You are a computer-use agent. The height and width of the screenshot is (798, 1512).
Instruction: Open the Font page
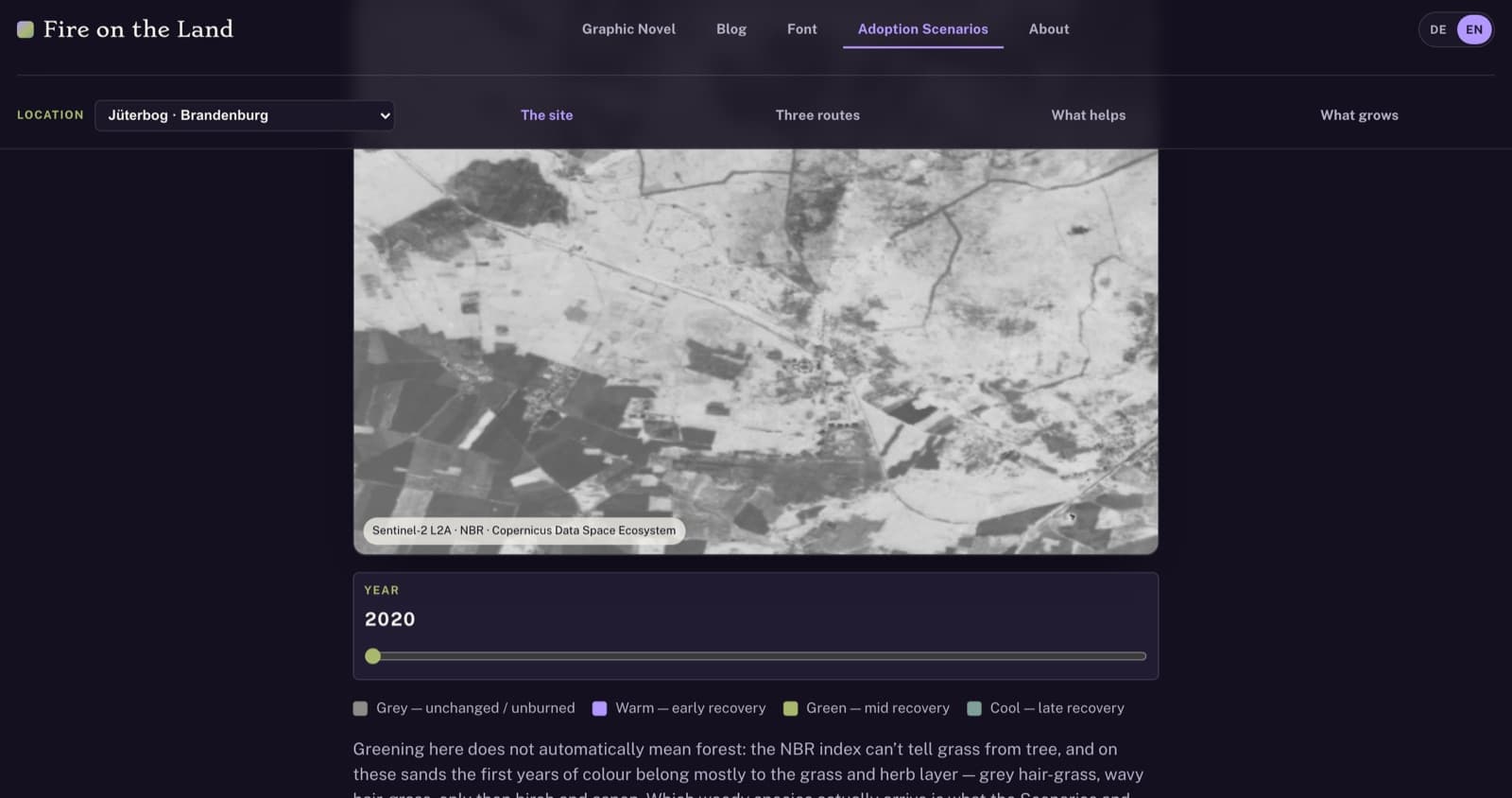tap(802, 29)
